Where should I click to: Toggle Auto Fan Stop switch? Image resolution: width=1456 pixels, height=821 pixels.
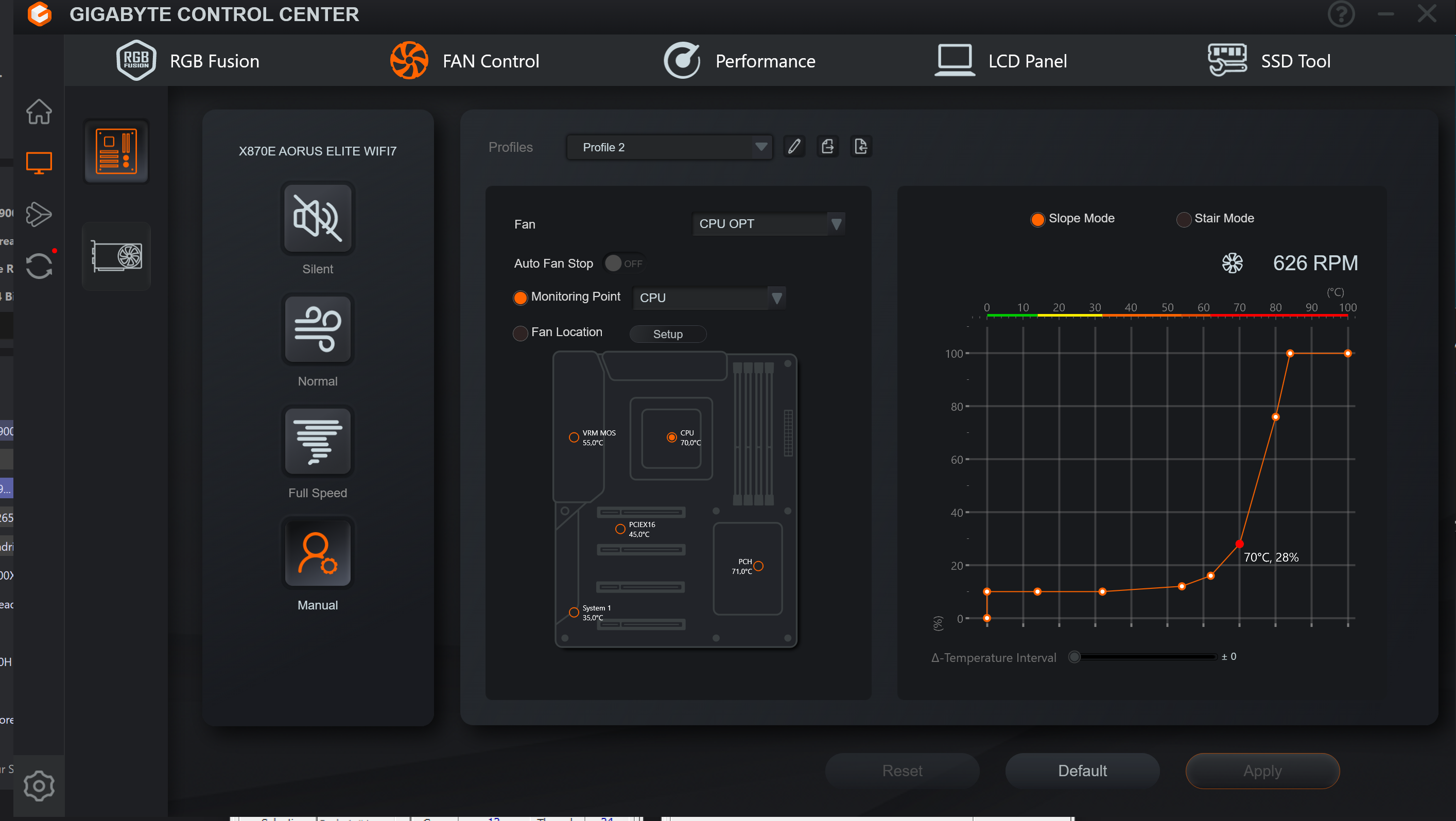tap(623, 264)
